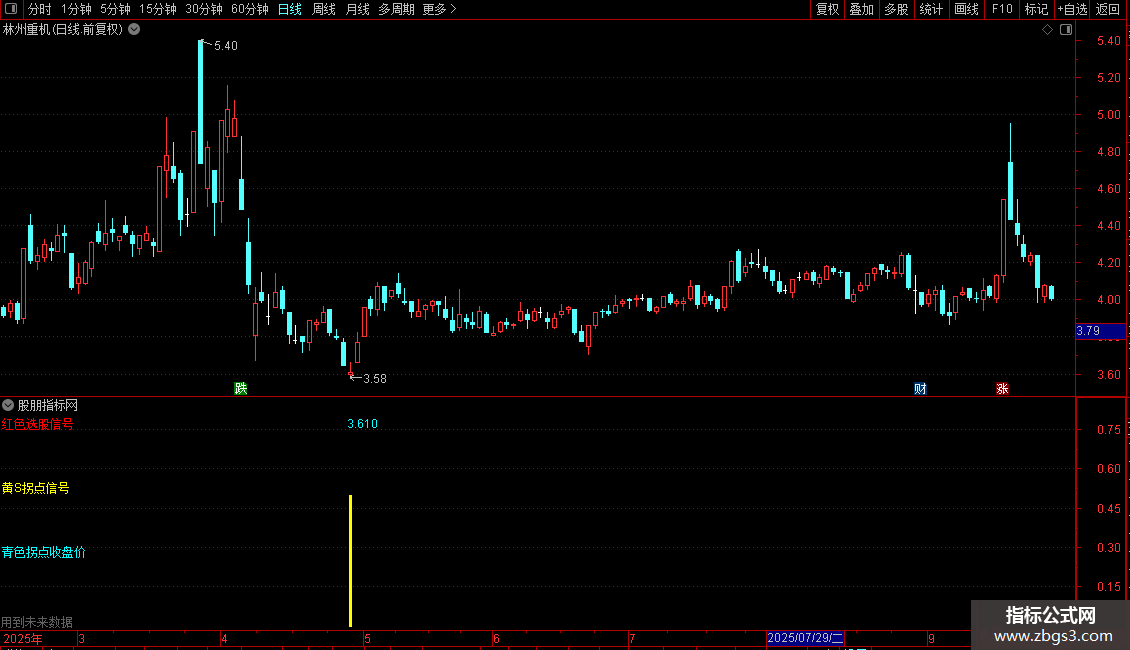
Task: Click the 叠加 overlay button
Action: pyautogui.click(x=861, y=9)
